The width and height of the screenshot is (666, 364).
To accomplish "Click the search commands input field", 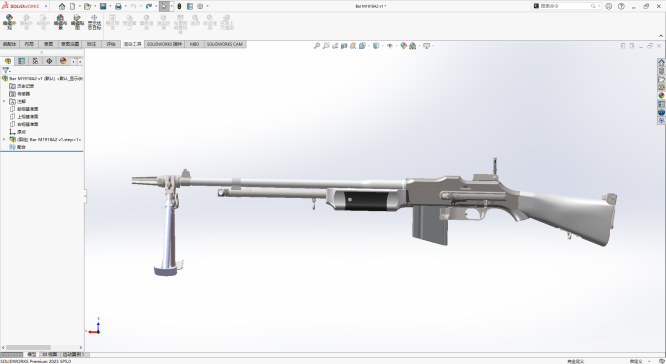I will coord(566,6).
